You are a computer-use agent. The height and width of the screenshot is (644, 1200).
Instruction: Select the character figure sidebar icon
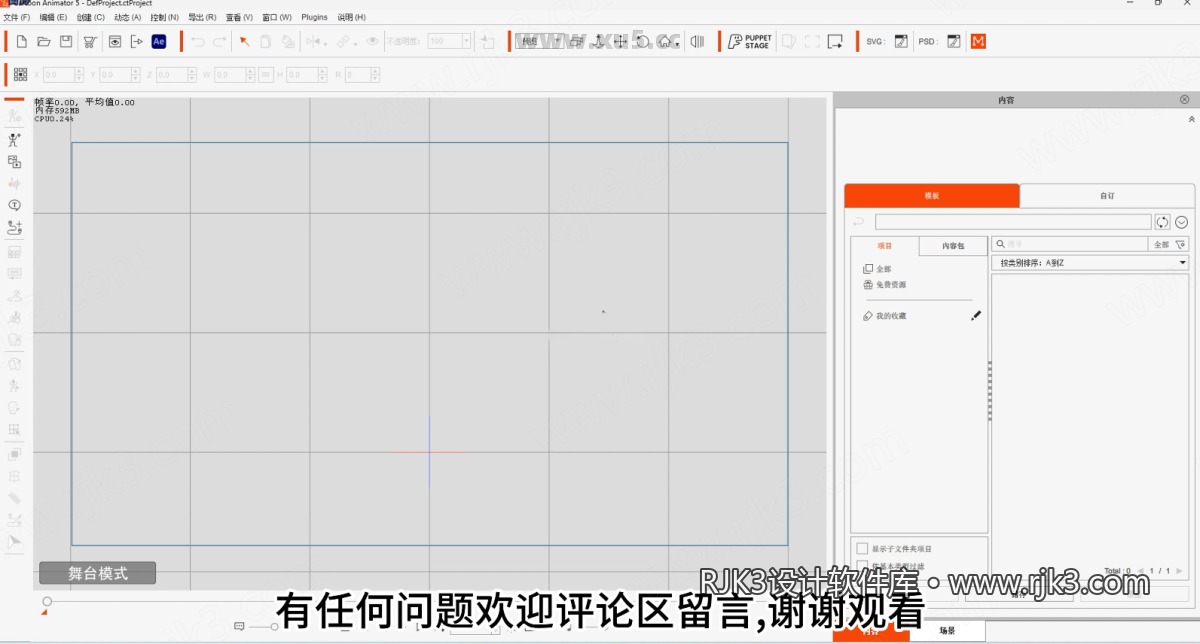coord(14,140)
